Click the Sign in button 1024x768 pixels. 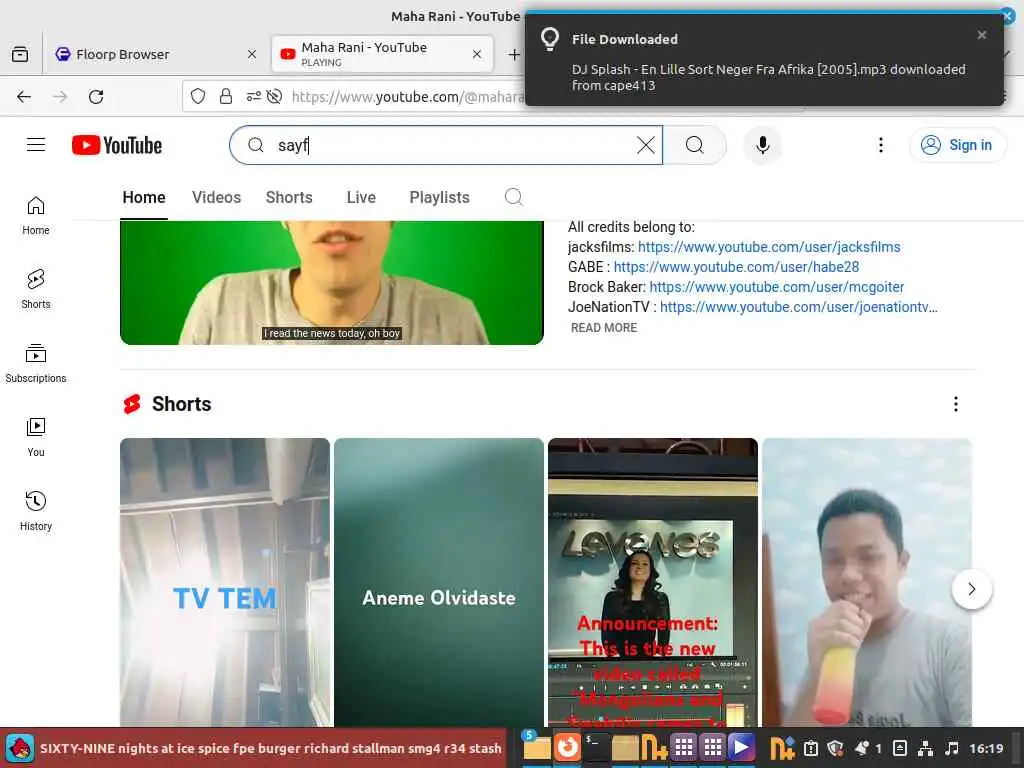pyautogui.click(x=957, y=145)
